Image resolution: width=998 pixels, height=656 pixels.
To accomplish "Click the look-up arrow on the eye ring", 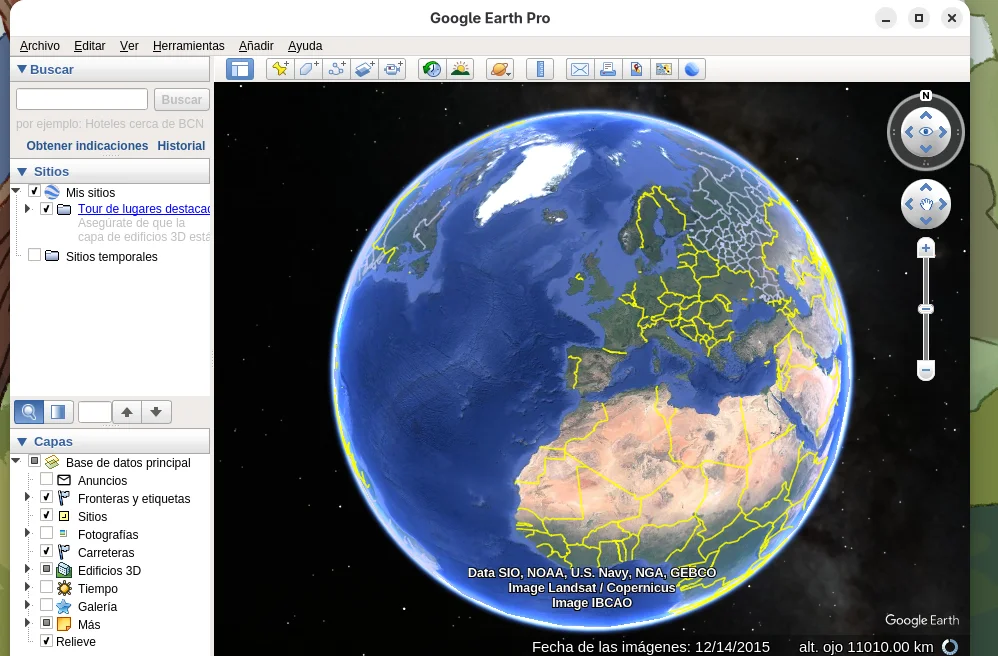I will coord(926,115).
